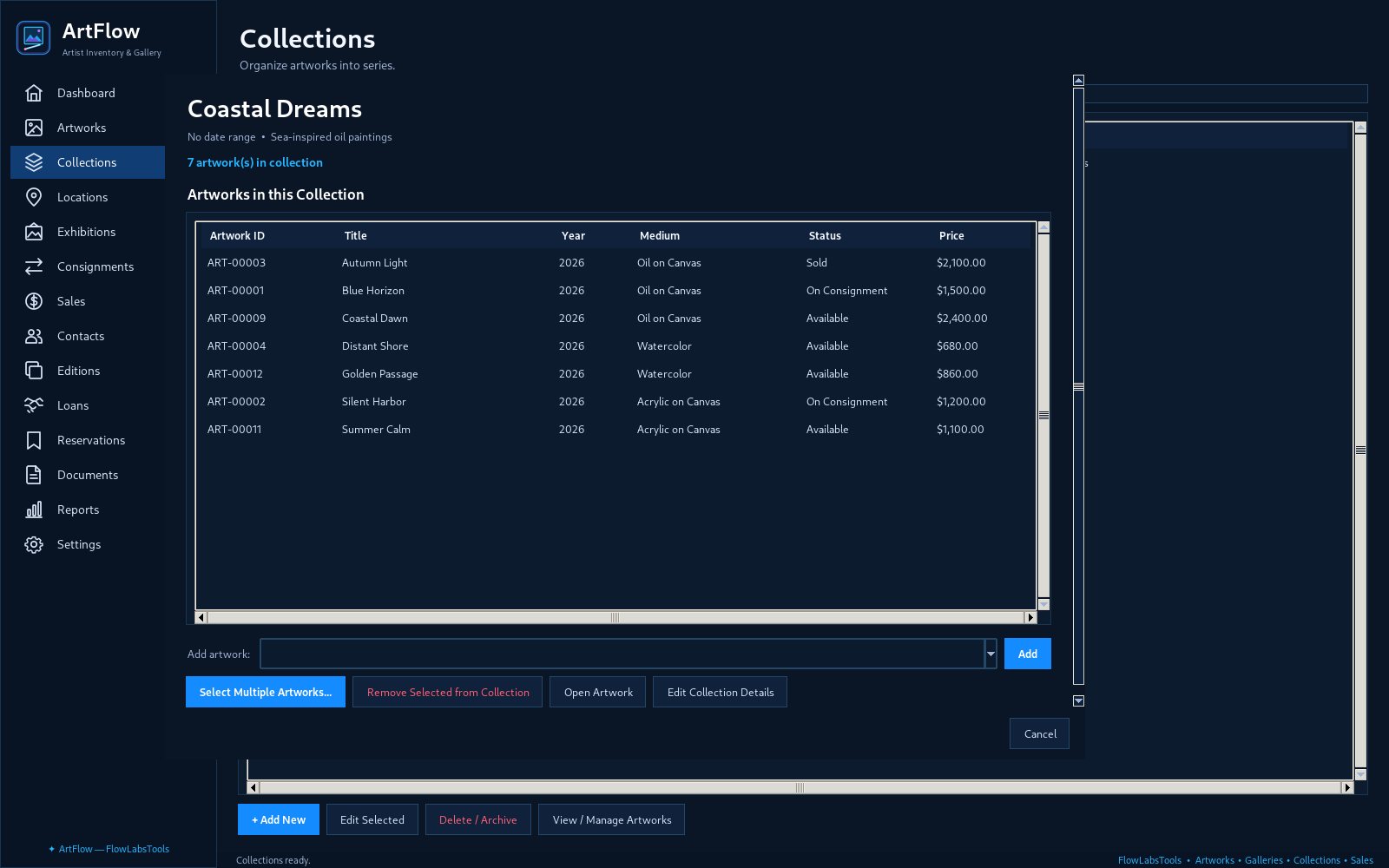Screen dimensions: 1389x868
Task: Click the ArtFlow logo icon
Action: pyautogui.click(x=34, y=37)
